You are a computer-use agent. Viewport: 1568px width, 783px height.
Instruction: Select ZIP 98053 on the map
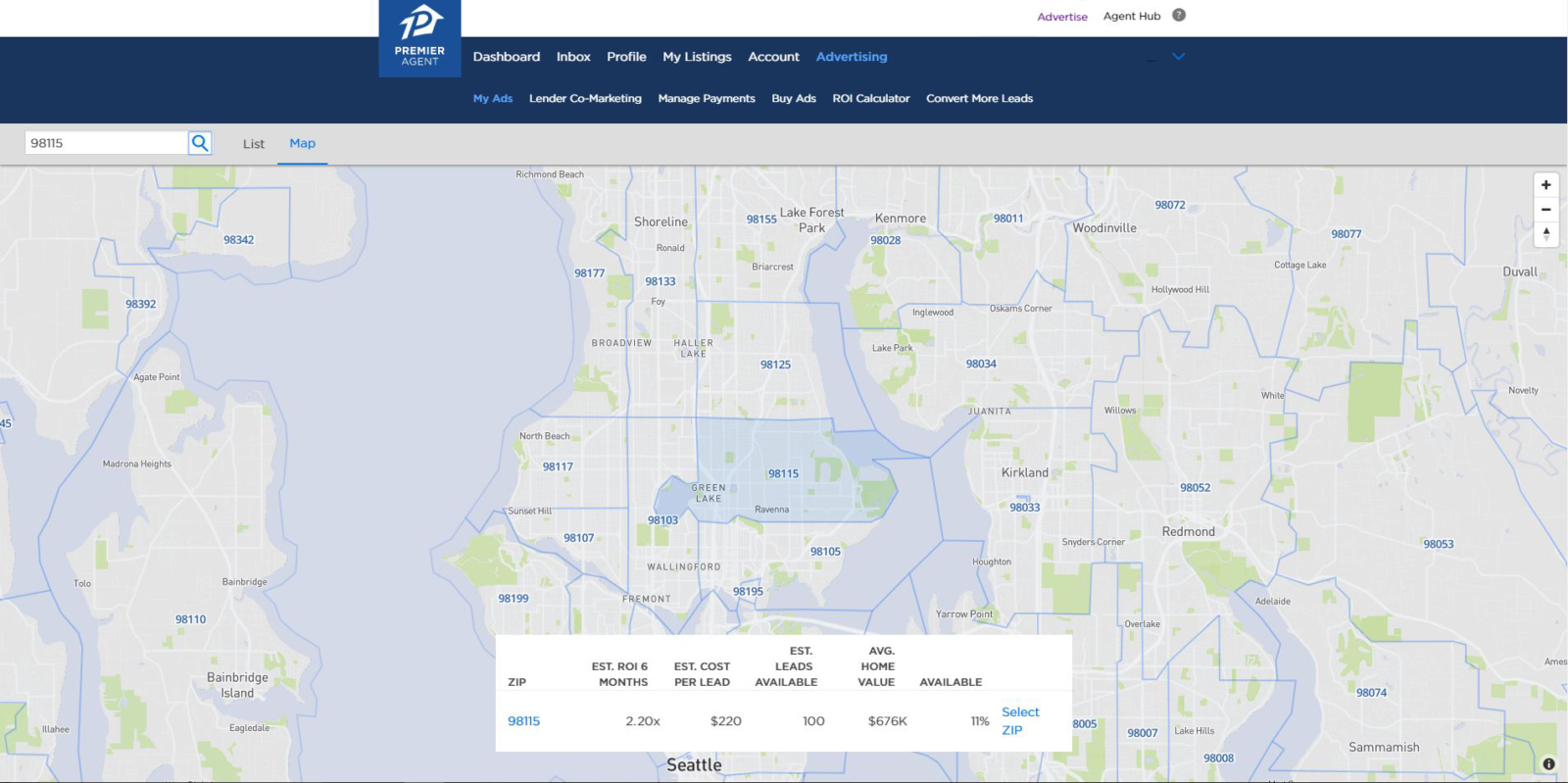1439,545
